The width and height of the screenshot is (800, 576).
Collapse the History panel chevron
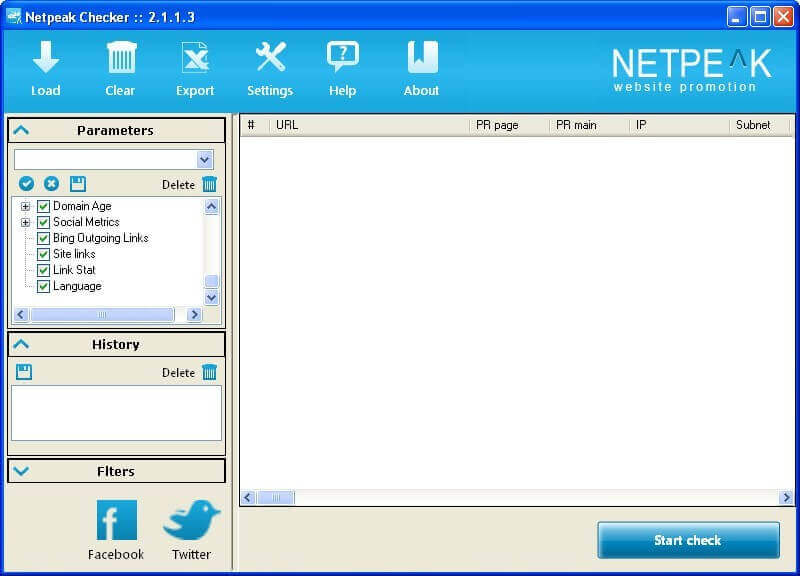21,344
